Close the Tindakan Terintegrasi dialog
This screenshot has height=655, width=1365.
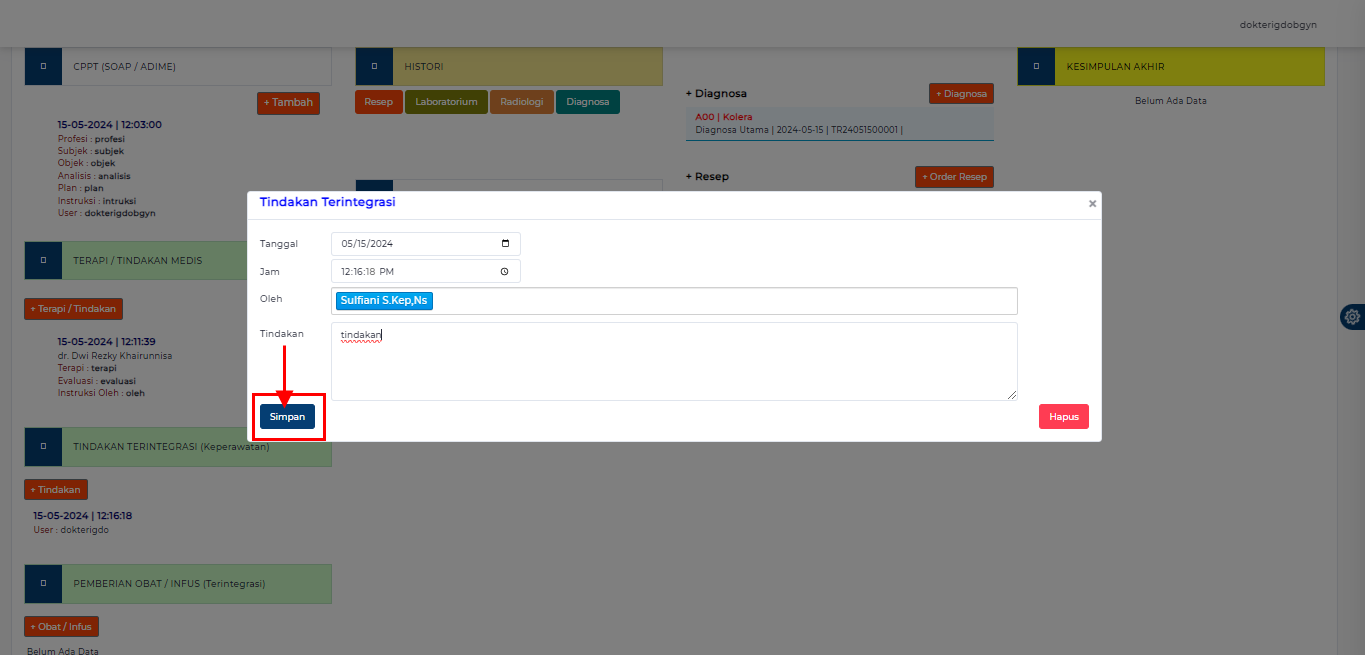pyautogui.click(x=1091, y=203)
